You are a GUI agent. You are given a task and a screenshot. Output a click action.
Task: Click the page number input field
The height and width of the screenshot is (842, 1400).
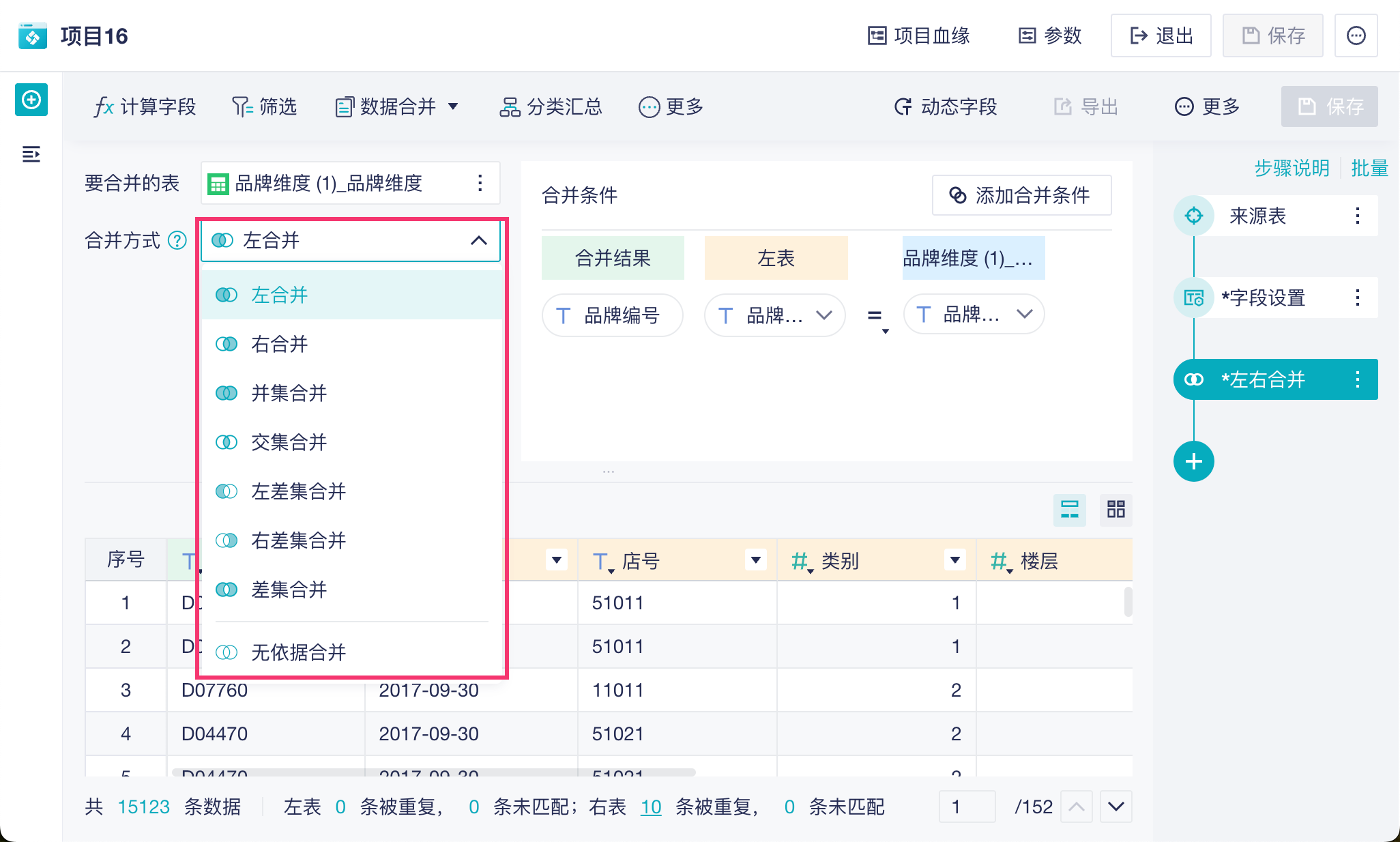click(x=967, y=807)
